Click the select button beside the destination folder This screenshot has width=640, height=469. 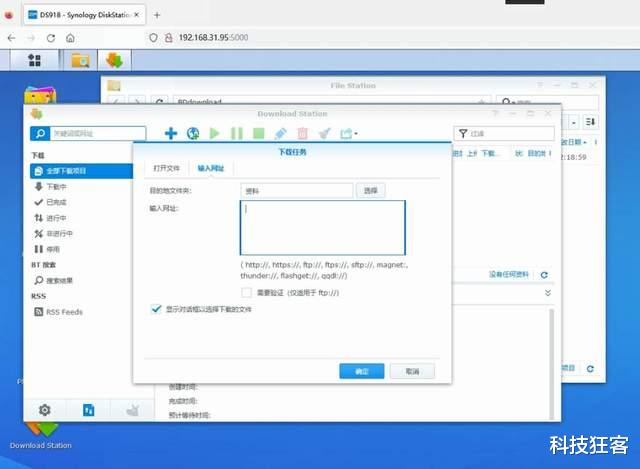point(370,191)
